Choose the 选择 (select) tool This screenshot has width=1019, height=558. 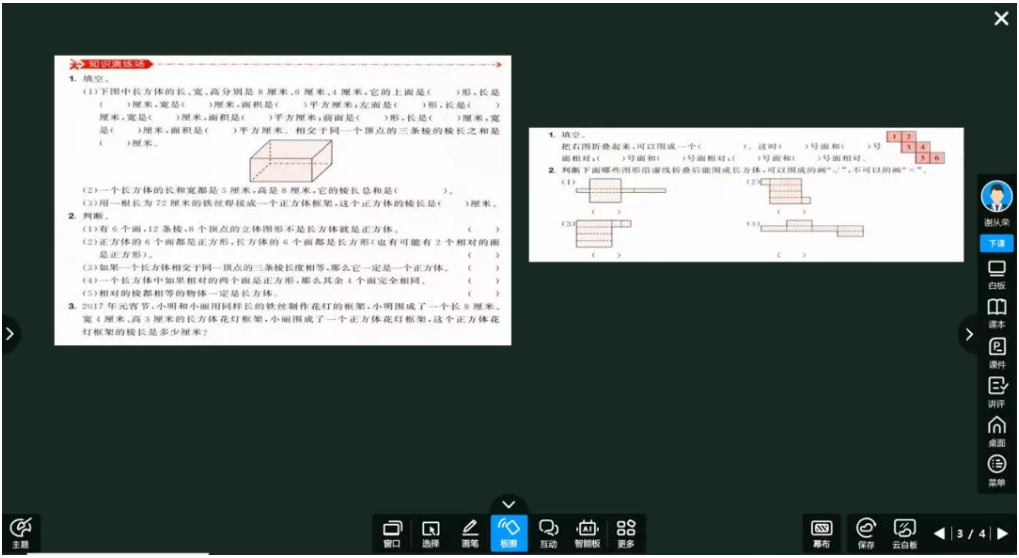pyautogui.click(x=430, y=532)
